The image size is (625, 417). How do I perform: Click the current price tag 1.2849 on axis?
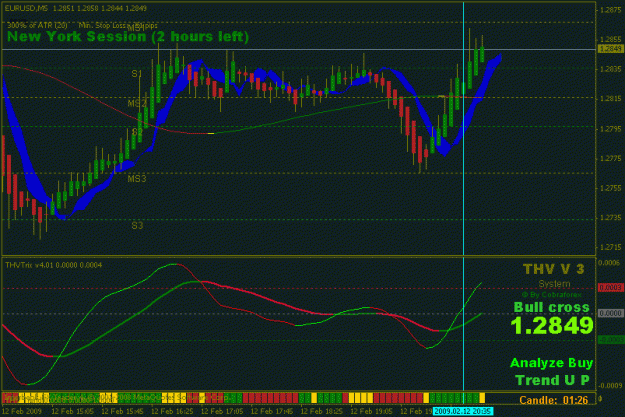click(x=611, y=49)
